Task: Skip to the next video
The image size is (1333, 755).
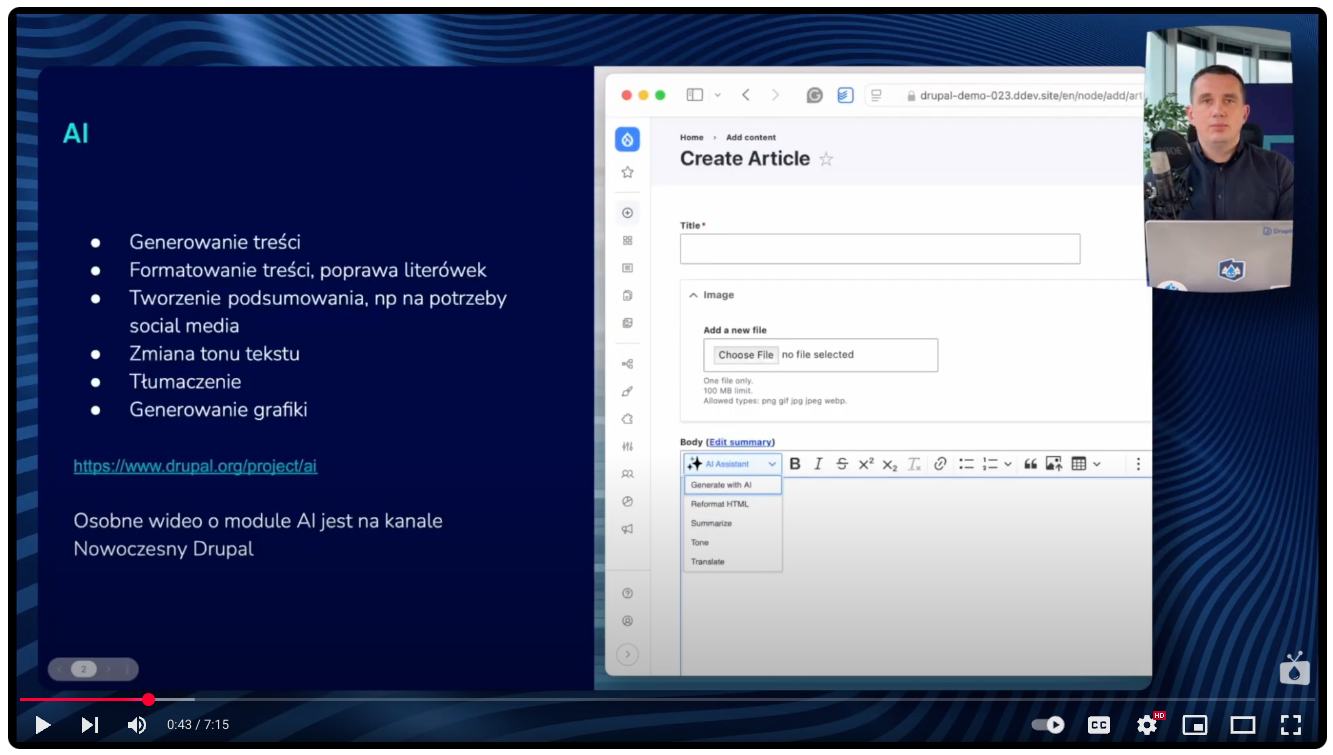Action: click(90, 725)
